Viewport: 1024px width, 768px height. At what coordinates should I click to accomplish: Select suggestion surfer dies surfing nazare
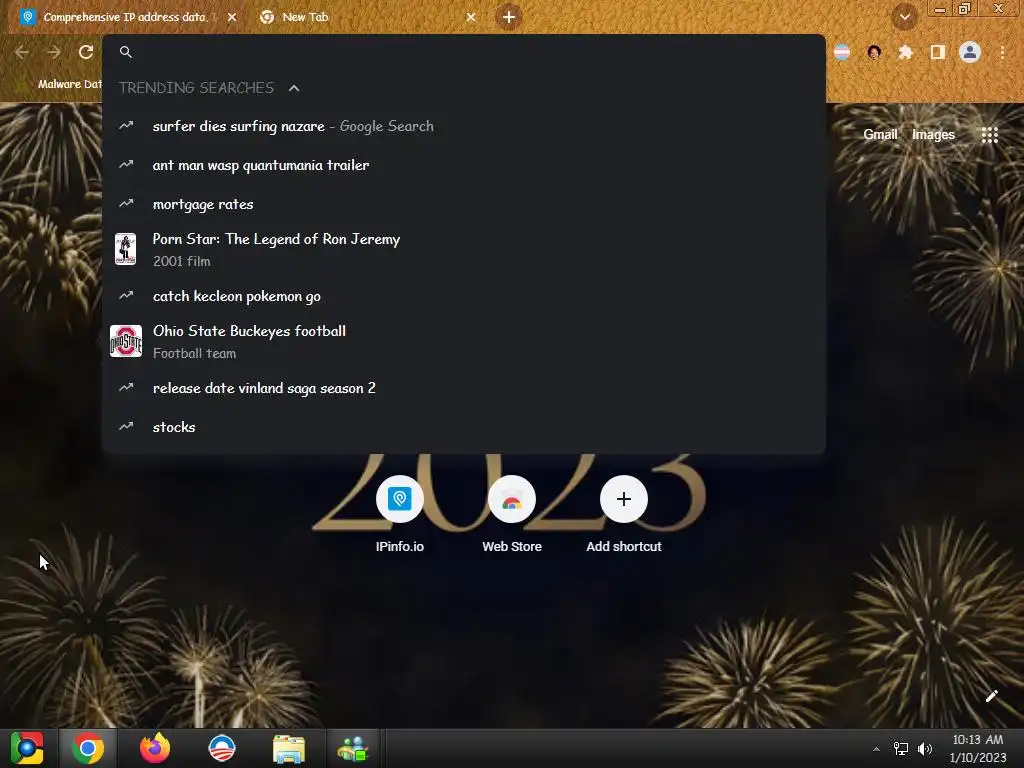[464, 126]
